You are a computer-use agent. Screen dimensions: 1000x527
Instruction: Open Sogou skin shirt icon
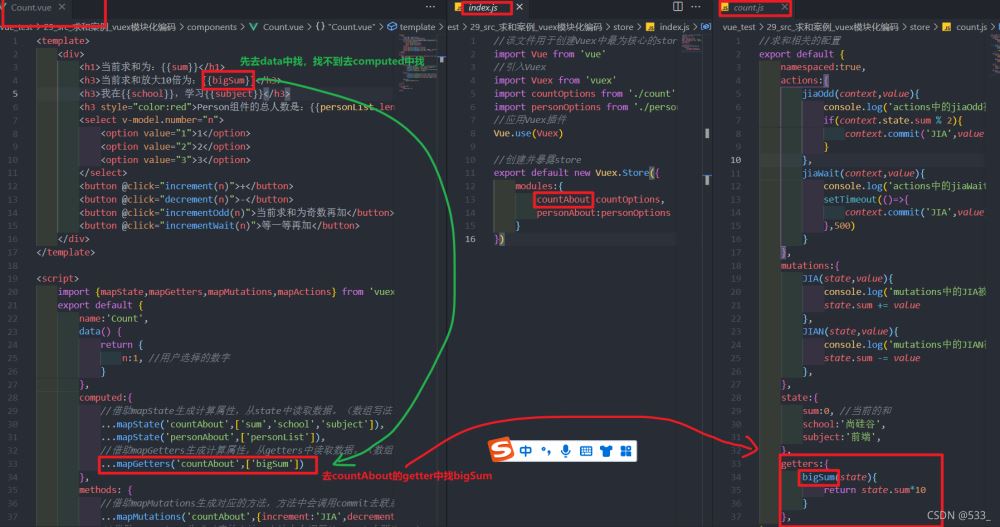point(606,451)
